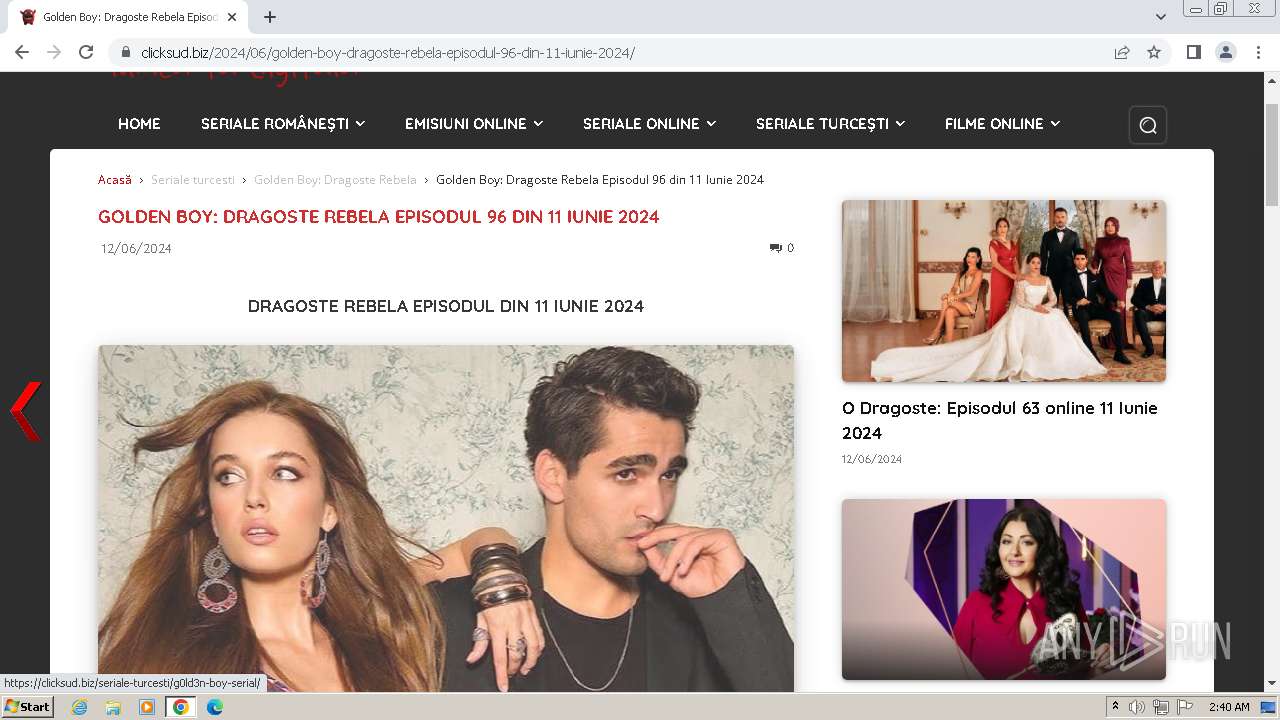Image resolution: width=1280 pixels, height=720 pixels.
Task: Open the Chrome three-dot menu
Action: [1258, 52]
